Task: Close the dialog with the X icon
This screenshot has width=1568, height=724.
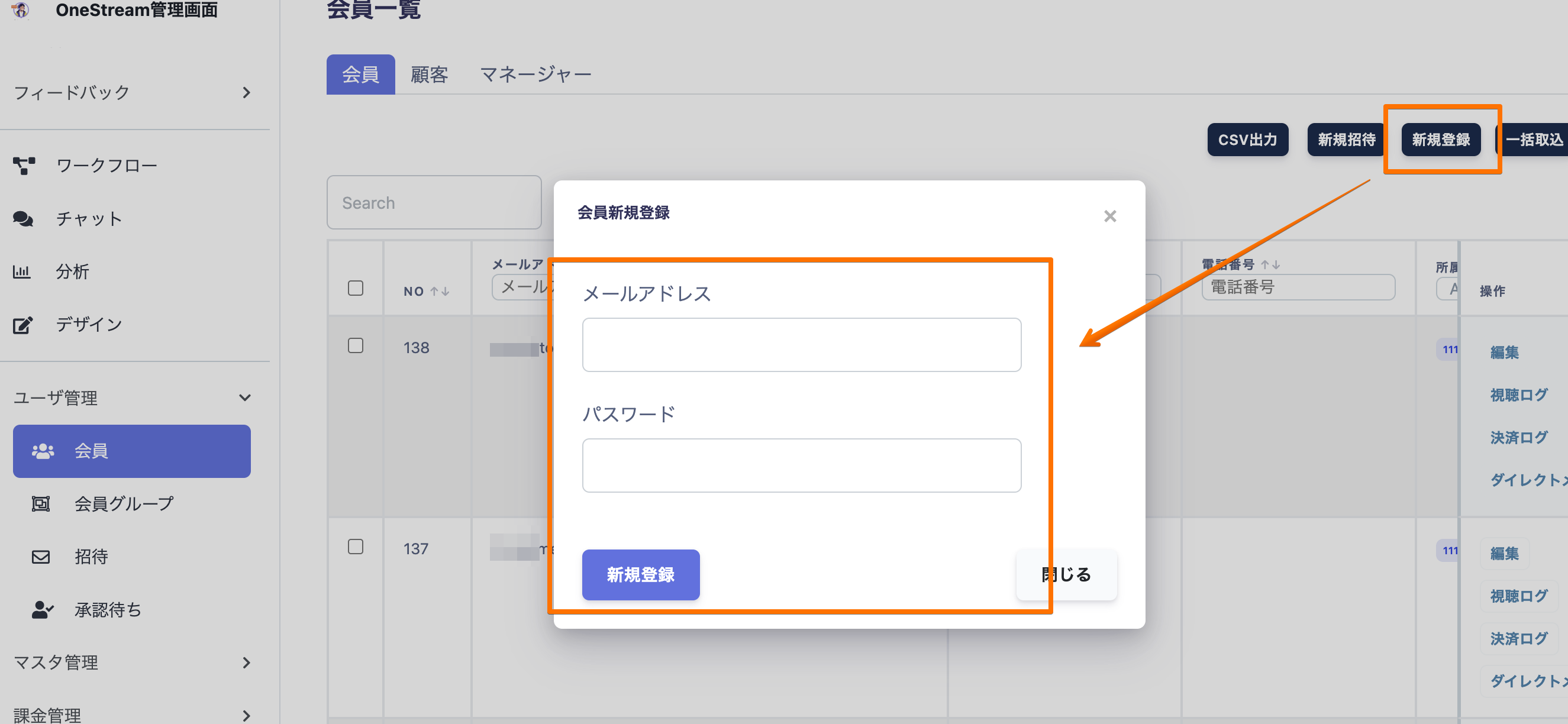Action: coord(1109,216)
